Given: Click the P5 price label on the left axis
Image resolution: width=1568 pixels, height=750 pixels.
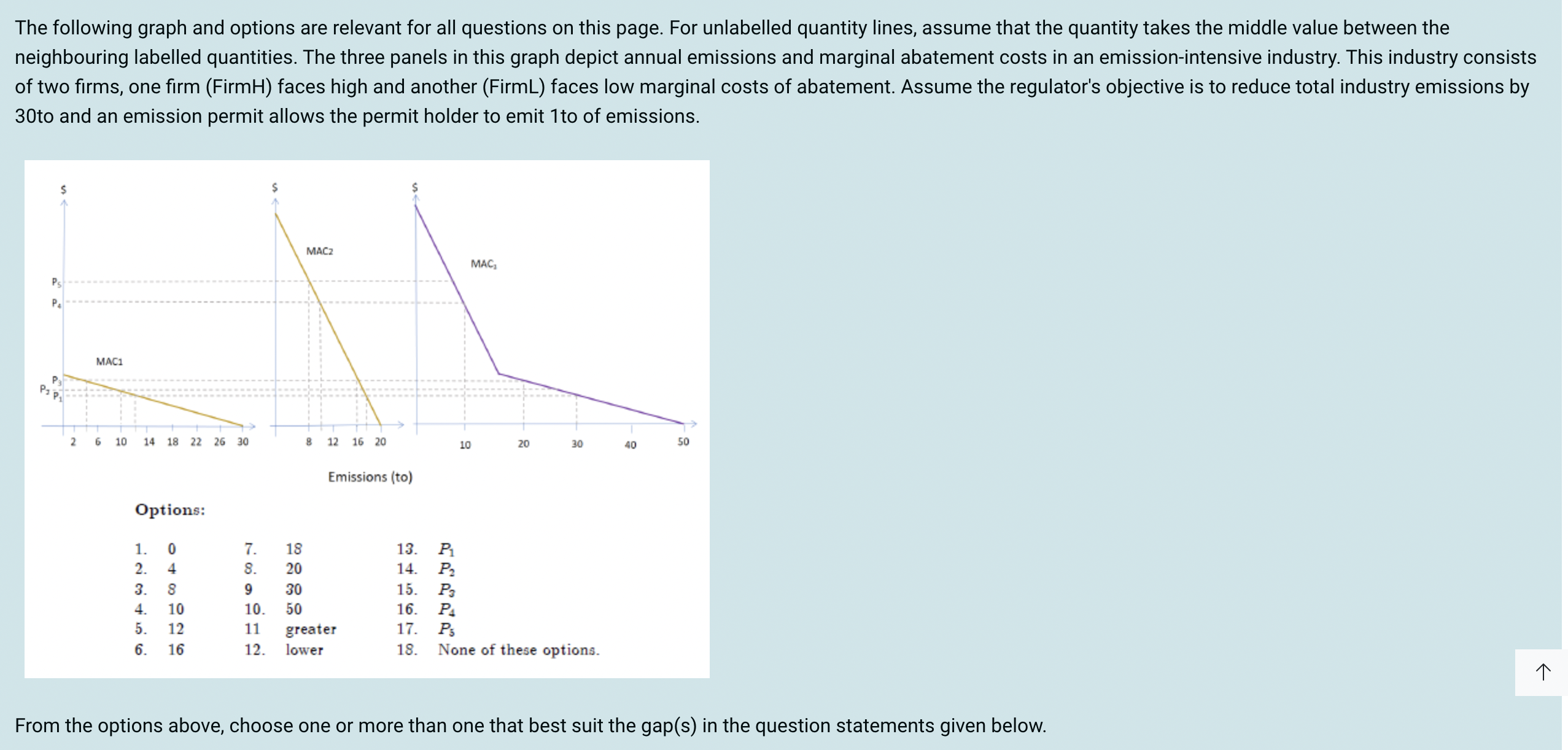Looking at the screenshot, I should (x=56, y=282).
